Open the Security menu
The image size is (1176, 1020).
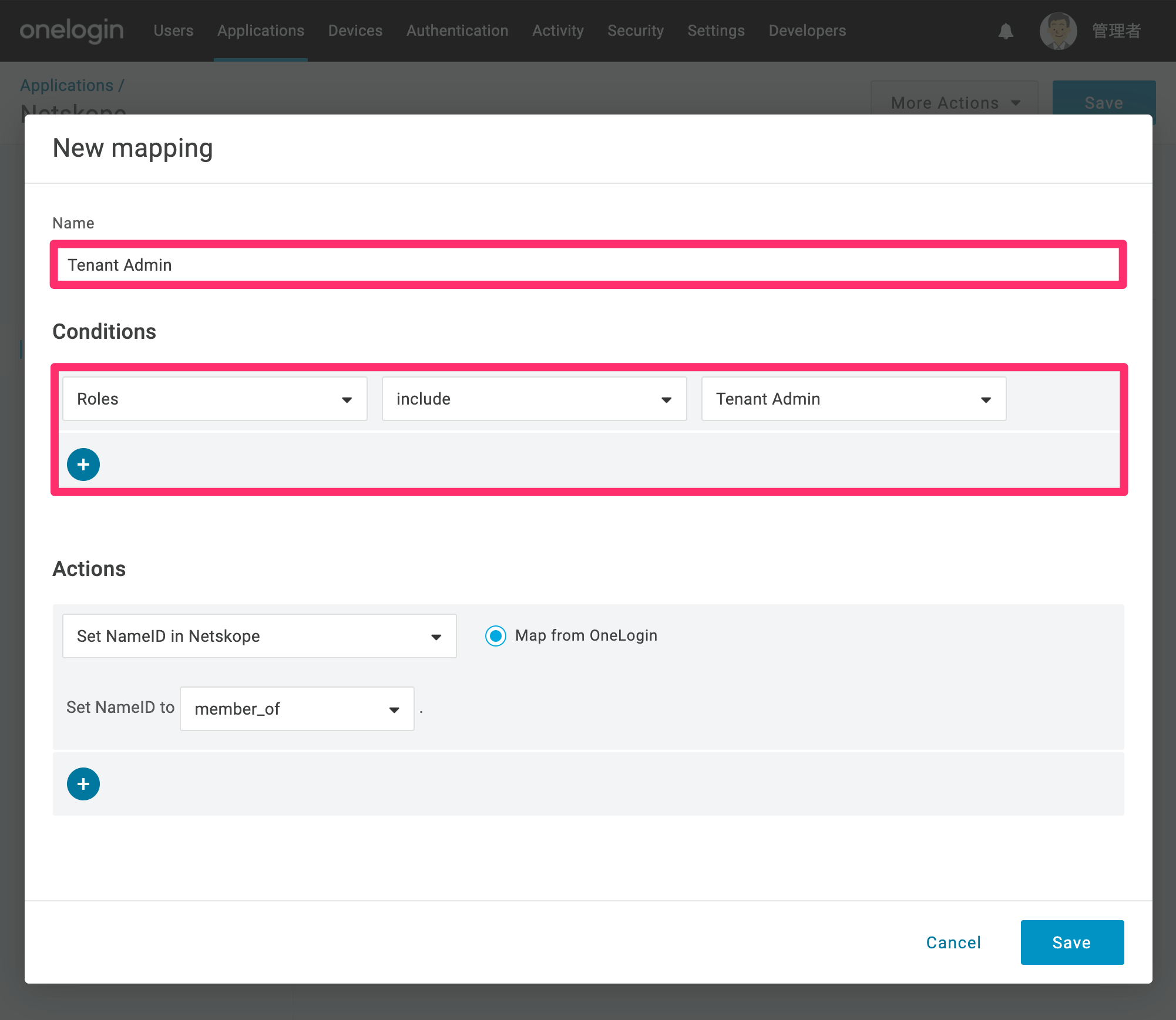636,31
